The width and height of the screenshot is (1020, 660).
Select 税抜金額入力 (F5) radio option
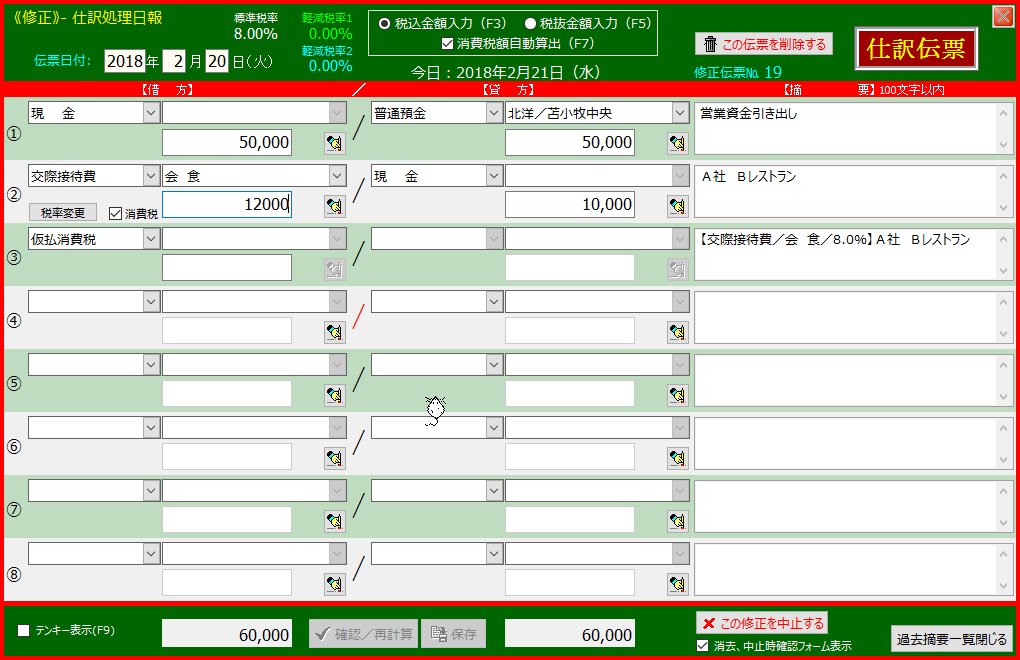530,23
